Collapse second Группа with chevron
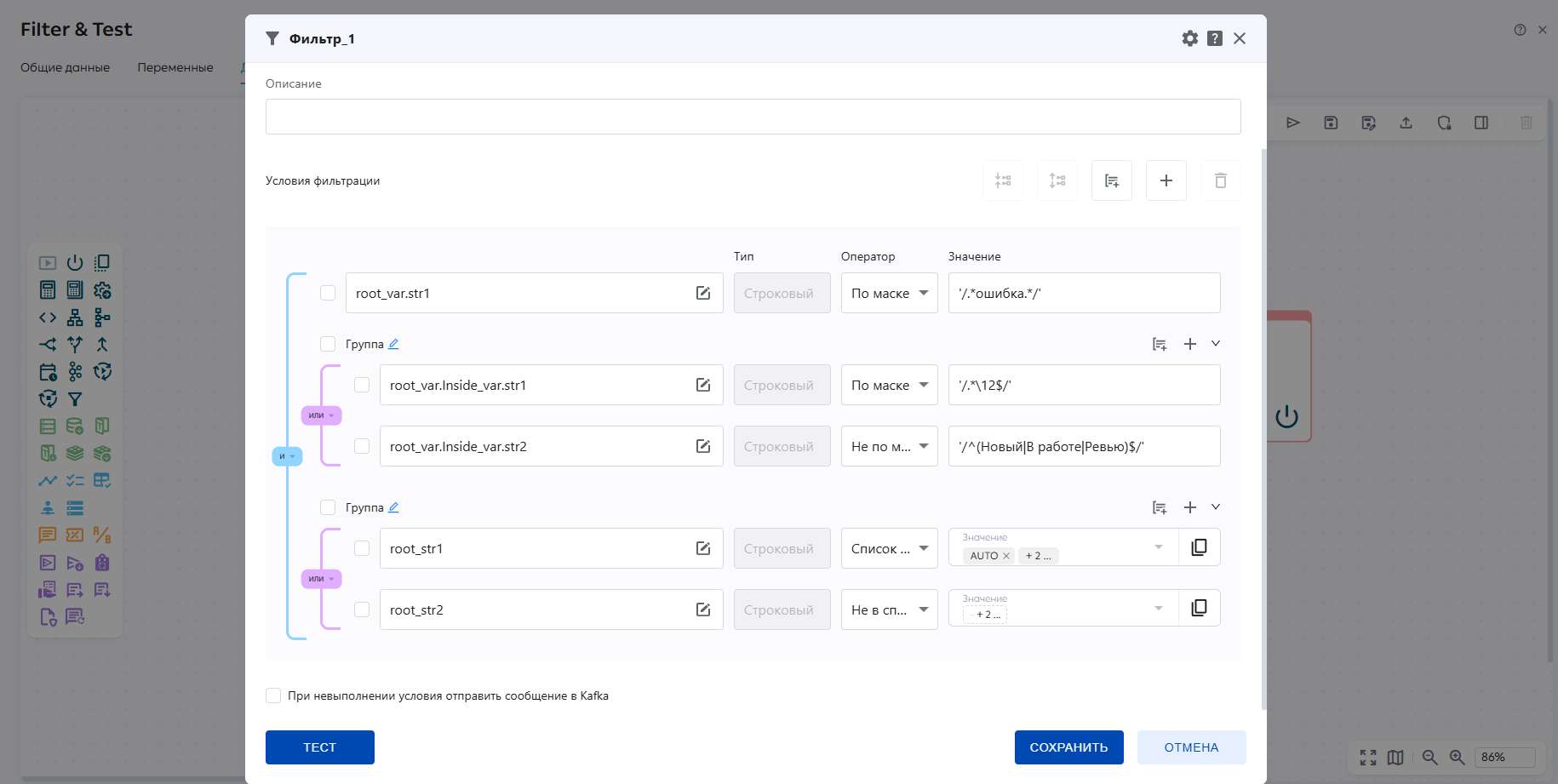The width and height of the screenshot is (1558, 784). point(1216,507)
